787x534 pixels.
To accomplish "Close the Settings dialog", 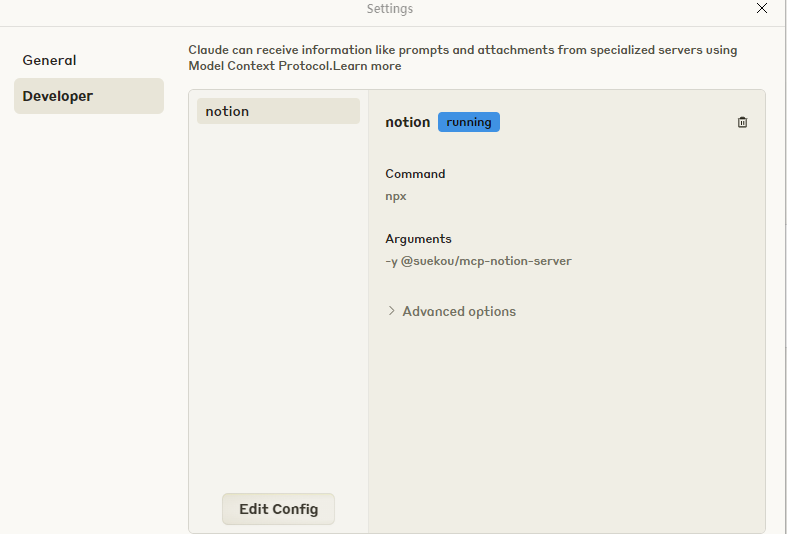I will 761,8.
